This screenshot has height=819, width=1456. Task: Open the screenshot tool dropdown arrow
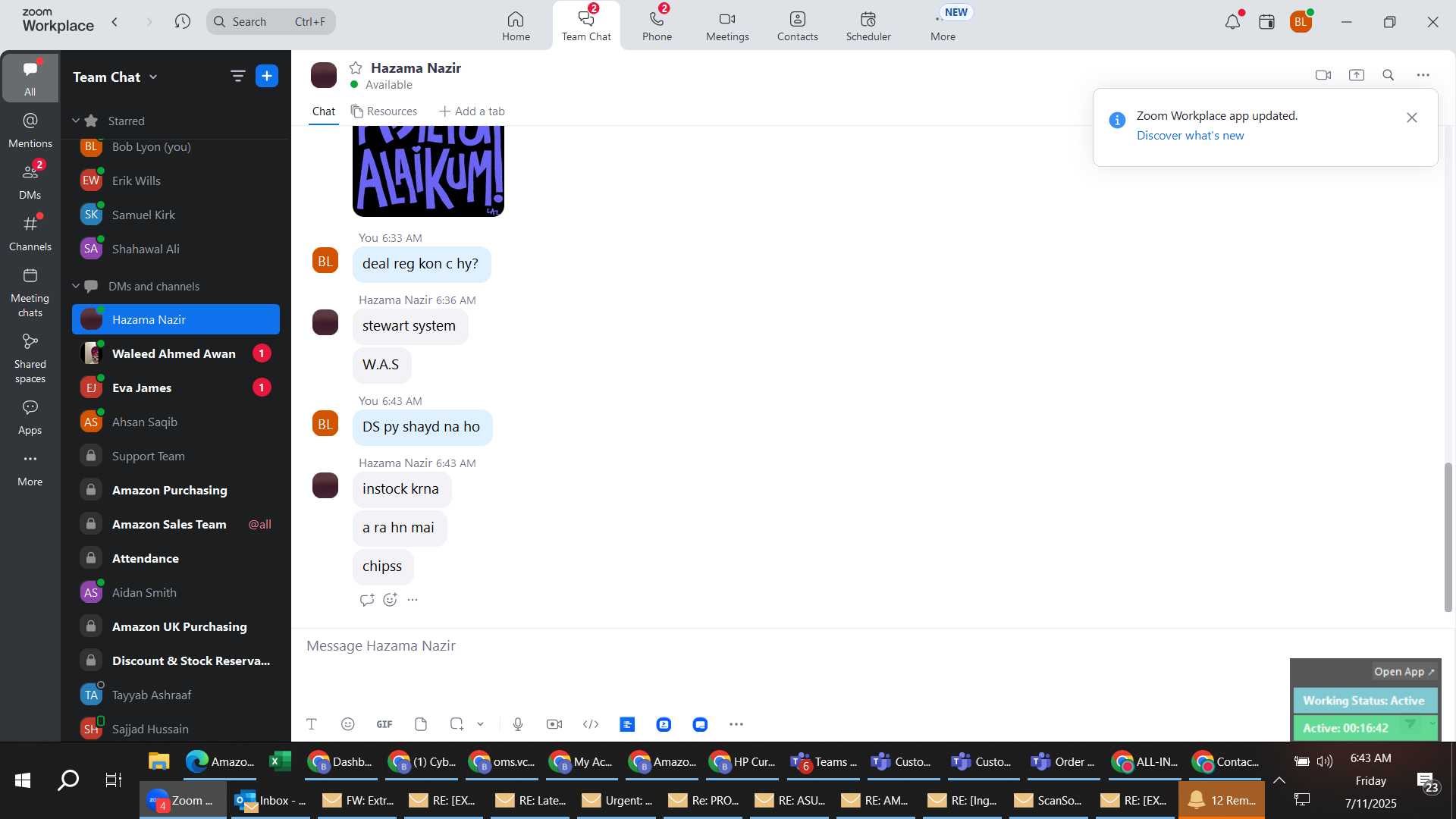point(480,724)
